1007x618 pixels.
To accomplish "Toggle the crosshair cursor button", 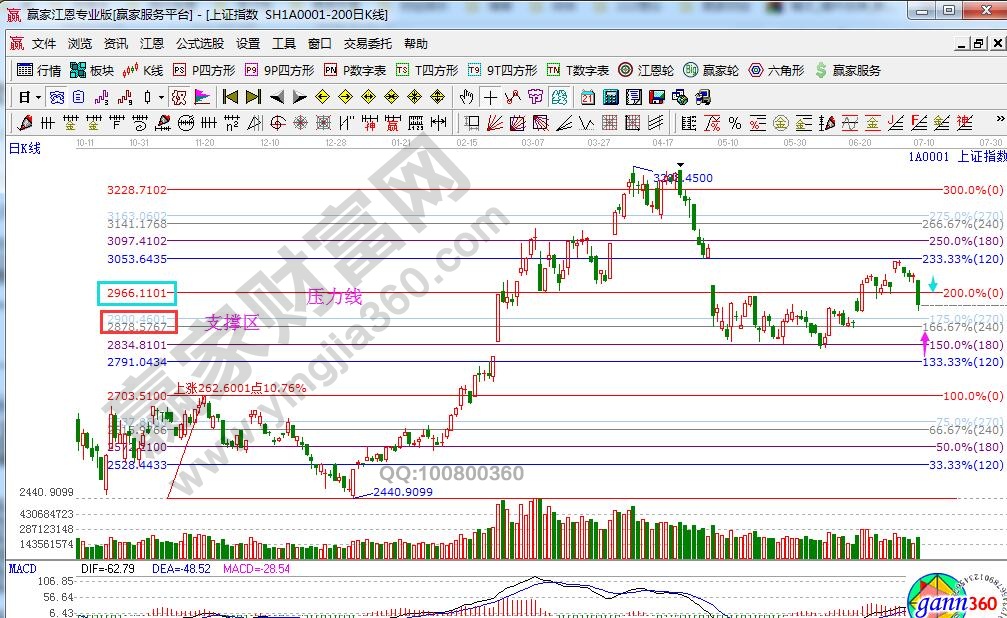I will click(490, 97).
